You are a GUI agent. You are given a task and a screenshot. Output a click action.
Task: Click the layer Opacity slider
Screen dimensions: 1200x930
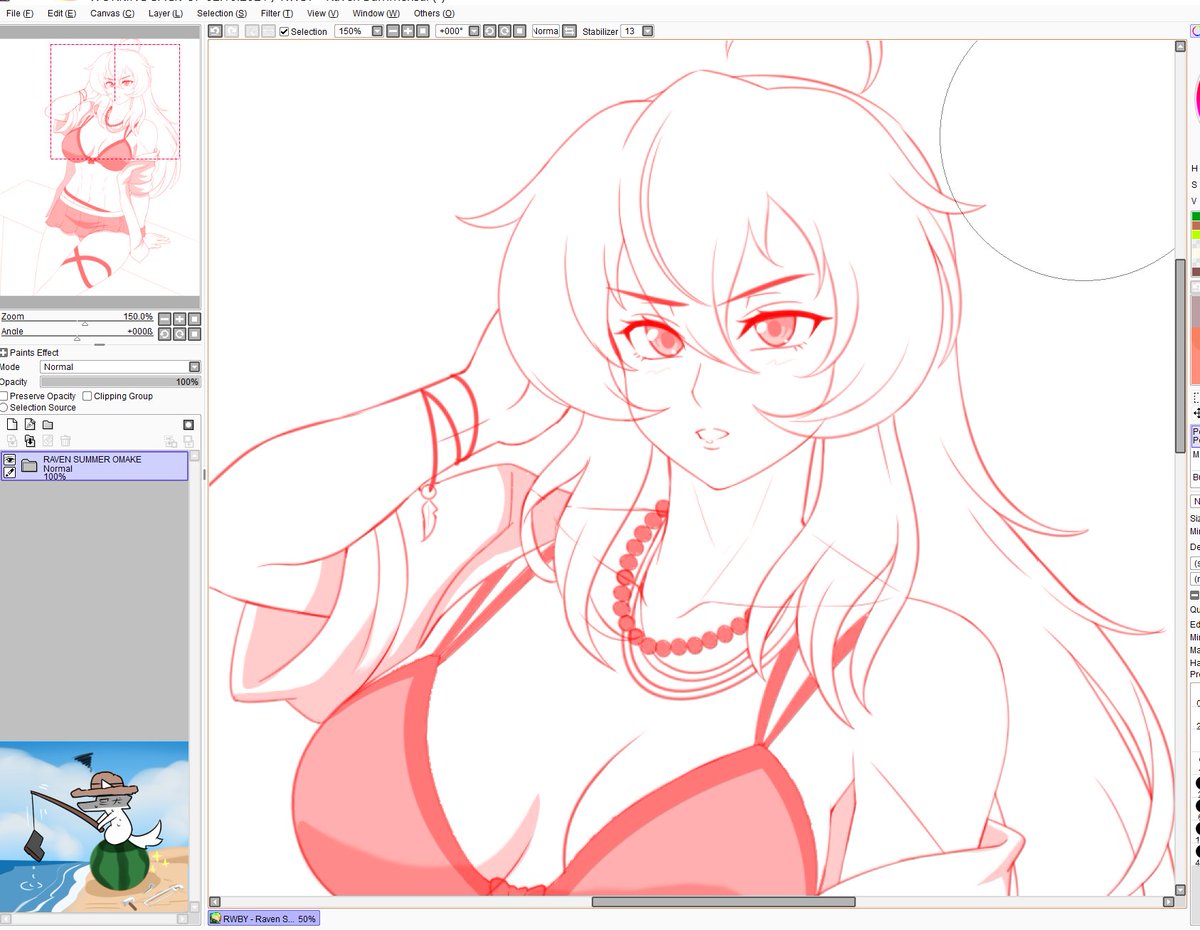click(120, 382)
